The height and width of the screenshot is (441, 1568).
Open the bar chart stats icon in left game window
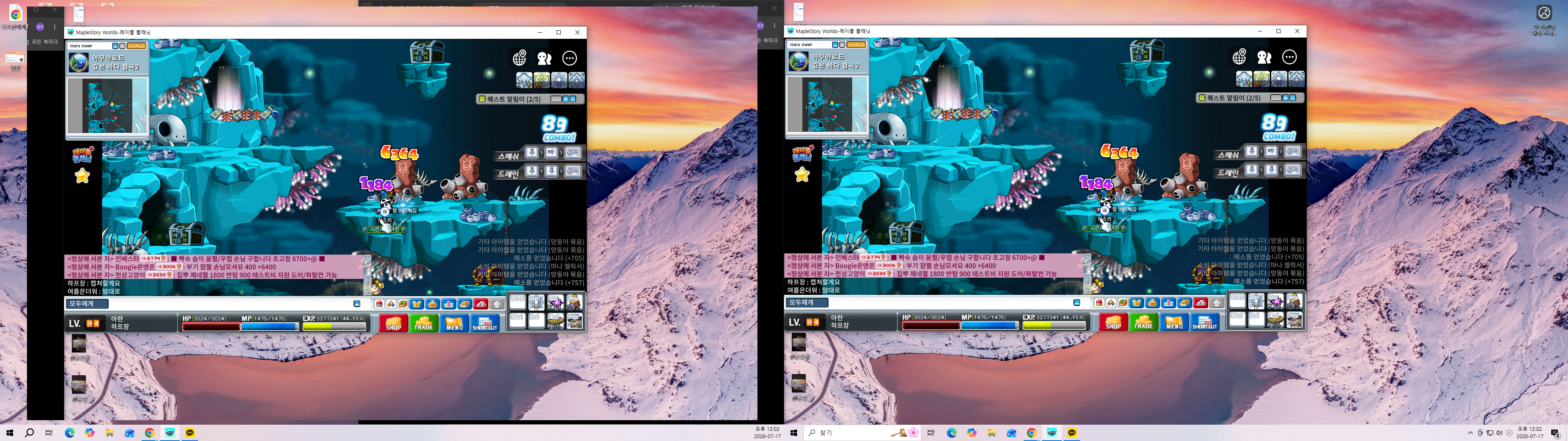tap(449, 304)
